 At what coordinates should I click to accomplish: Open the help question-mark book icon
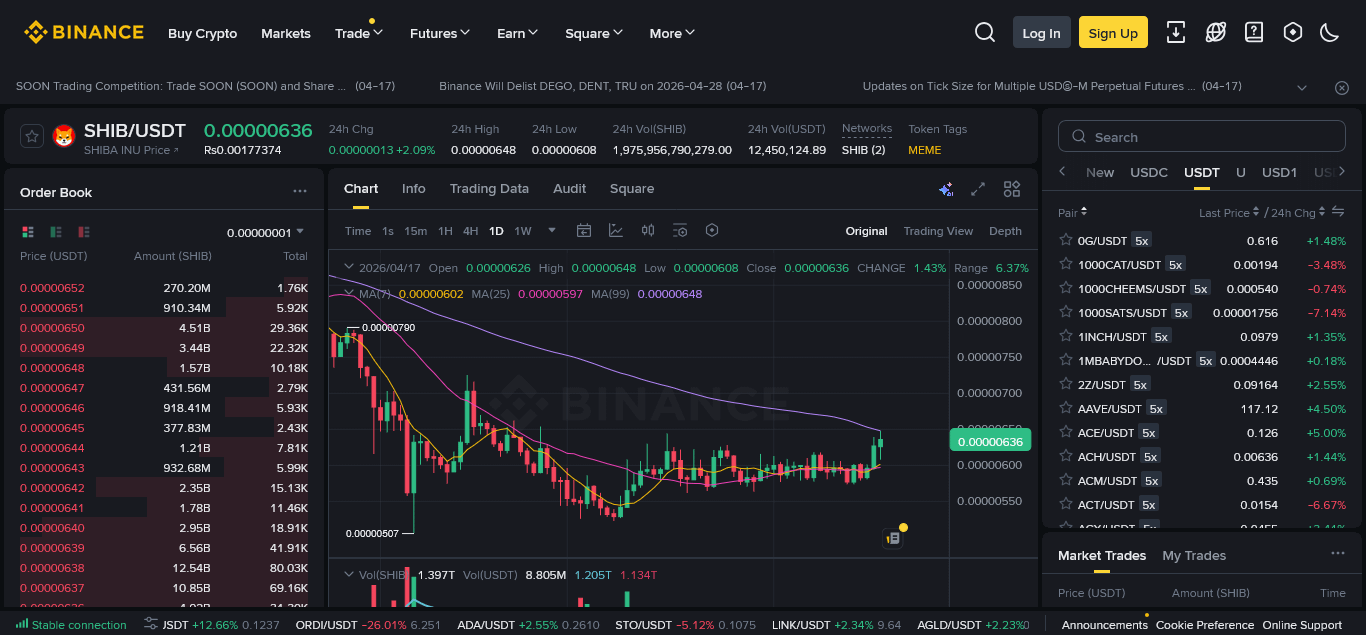coord(1254,32)
